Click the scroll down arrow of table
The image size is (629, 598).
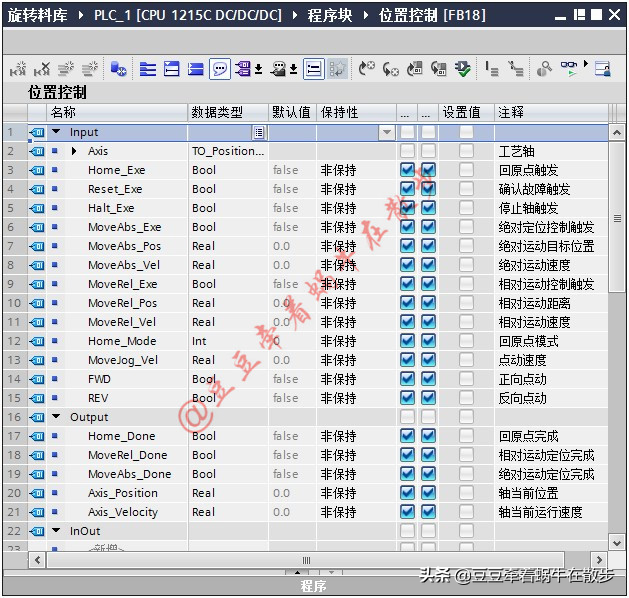(x=617, y=543)
